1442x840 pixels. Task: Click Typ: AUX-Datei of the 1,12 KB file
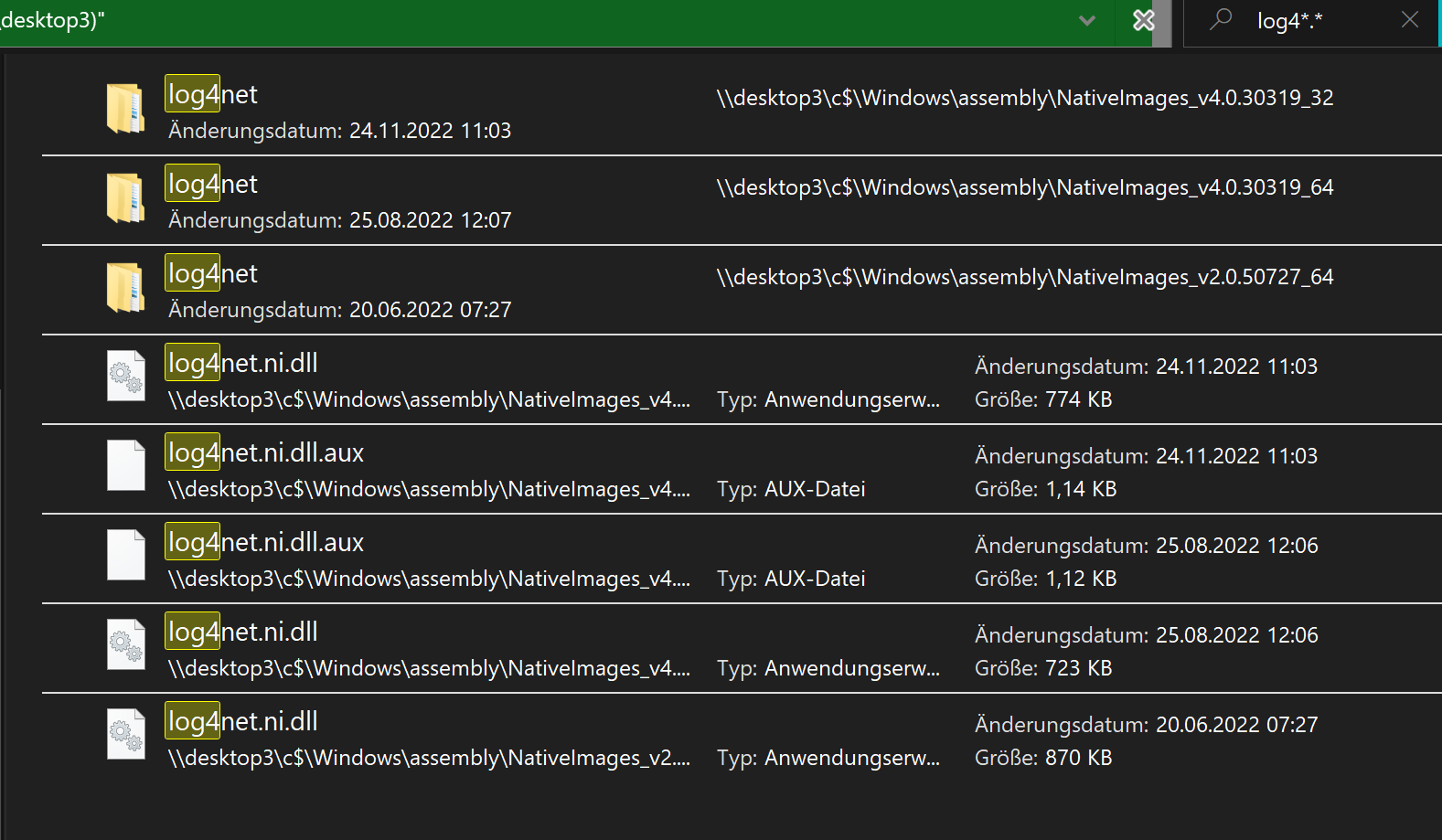point(791,579)
